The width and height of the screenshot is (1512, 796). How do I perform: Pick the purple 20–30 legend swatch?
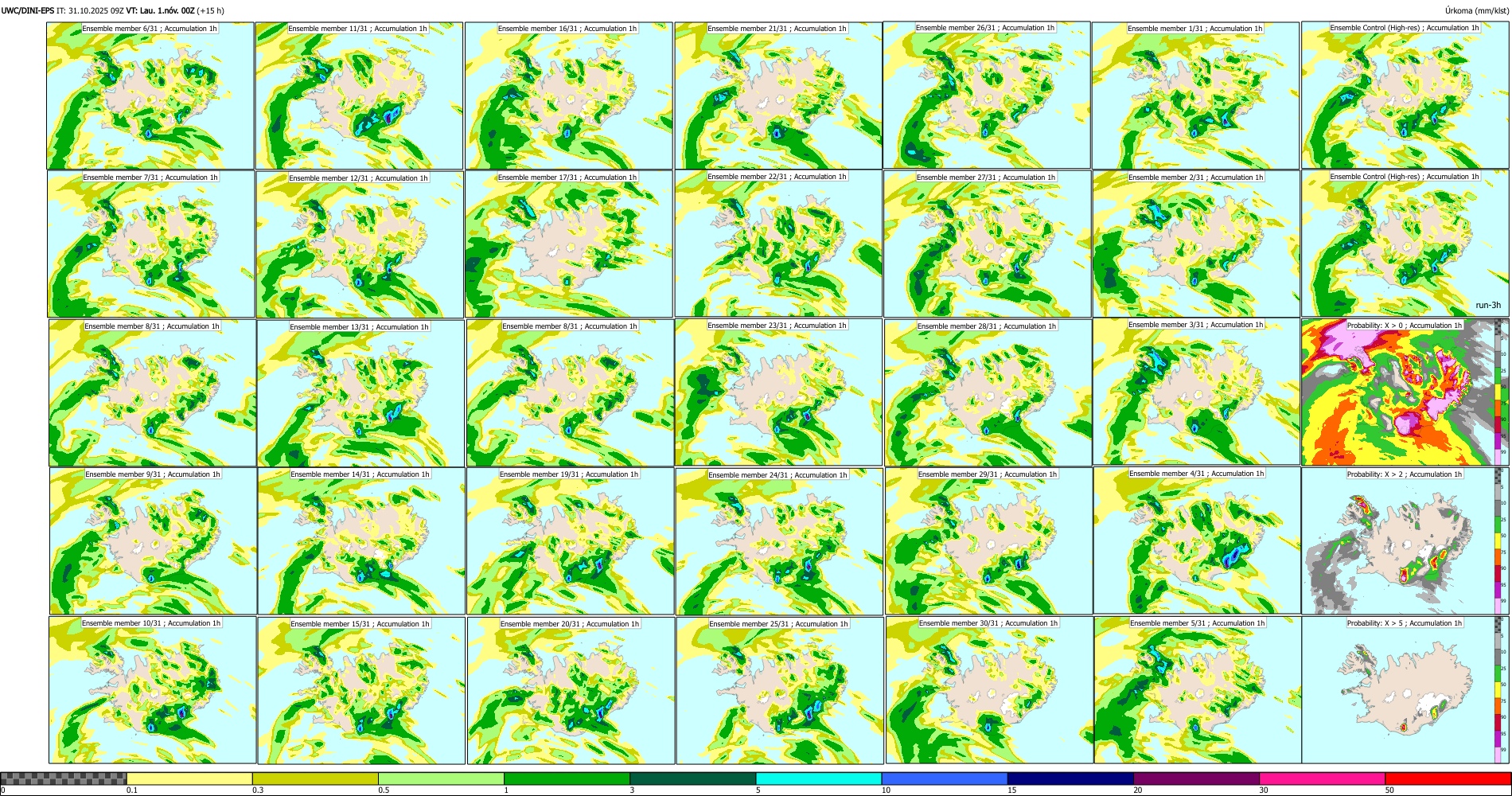click(1196, 778)
